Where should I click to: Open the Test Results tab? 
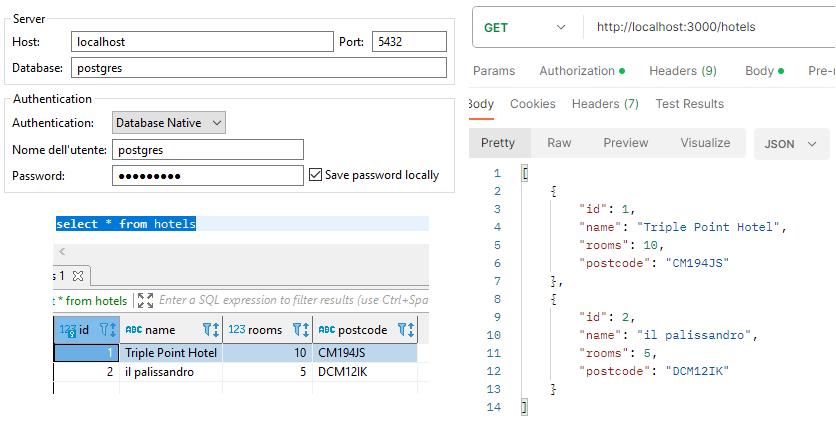pyautogui.click(x=689, y=104)
